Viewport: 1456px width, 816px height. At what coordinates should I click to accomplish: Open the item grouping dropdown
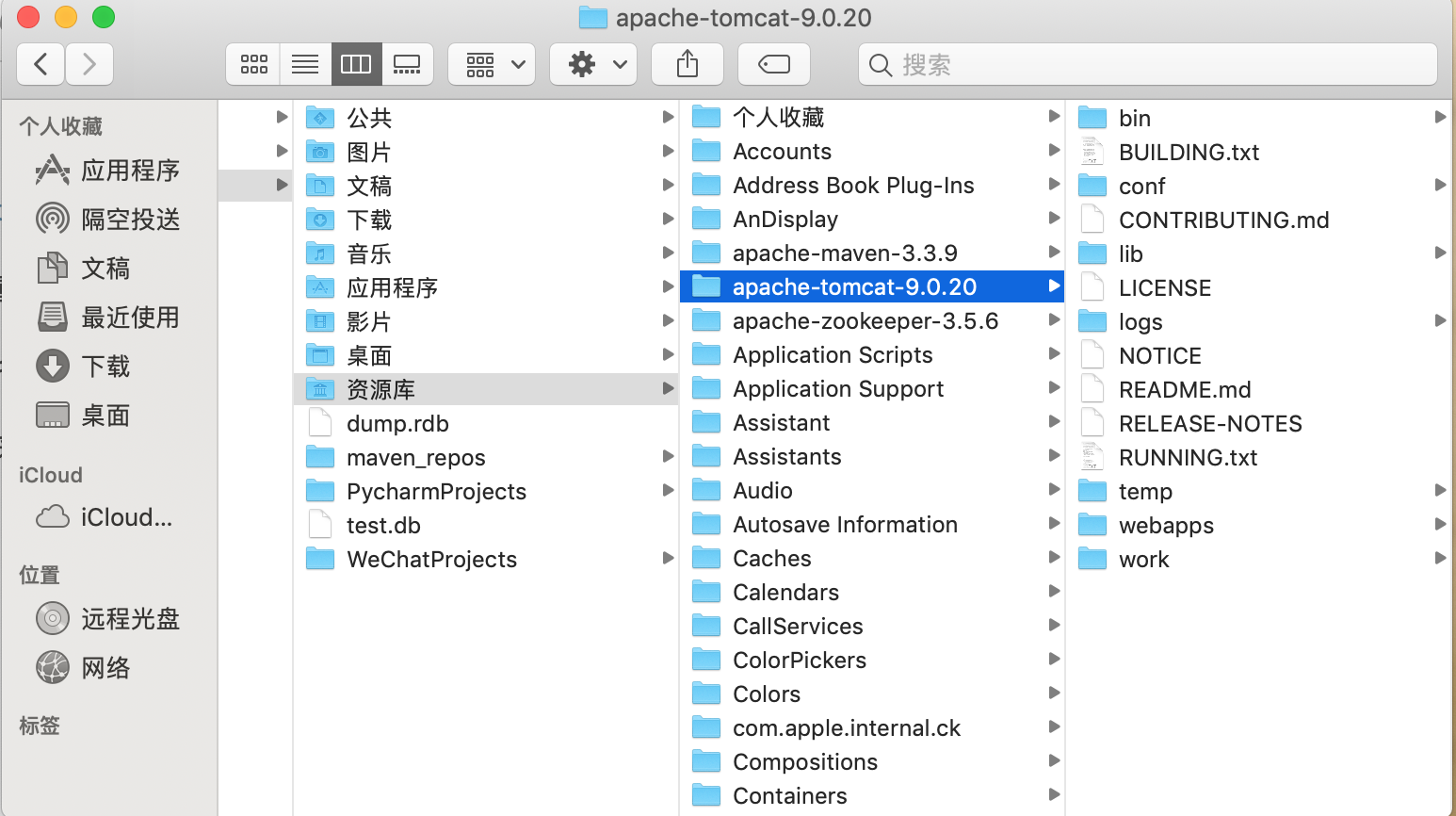[x=491, y=63]
